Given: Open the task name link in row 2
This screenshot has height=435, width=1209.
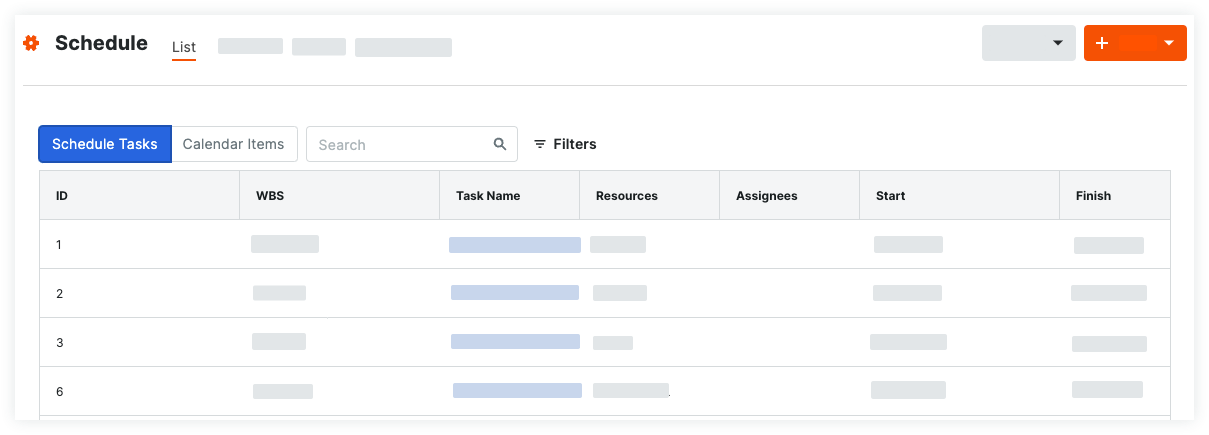Looking at the screenshot, I should coord(514,293).
